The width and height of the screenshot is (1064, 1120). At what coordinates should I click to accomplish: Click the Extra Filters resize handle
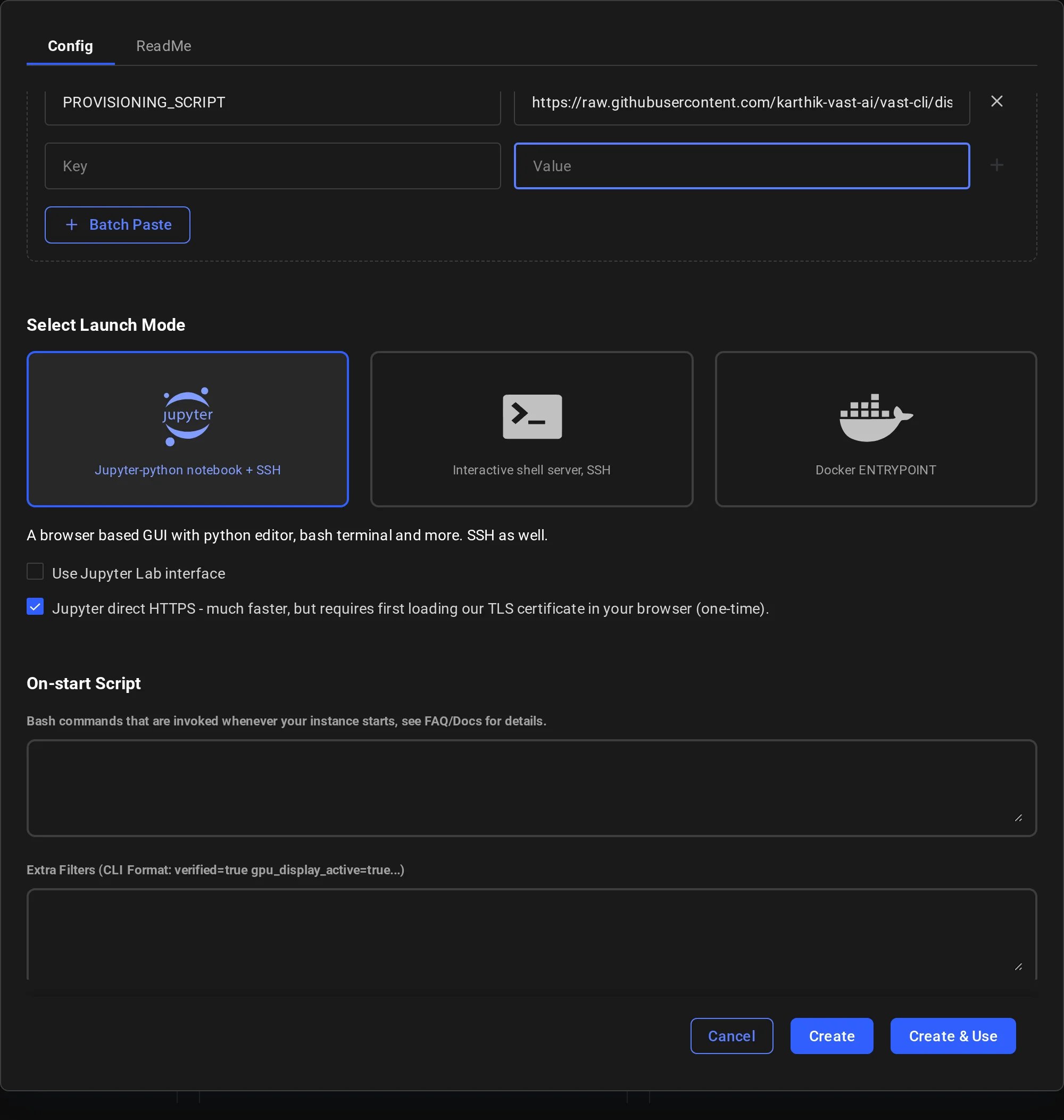click(1018, 967)
